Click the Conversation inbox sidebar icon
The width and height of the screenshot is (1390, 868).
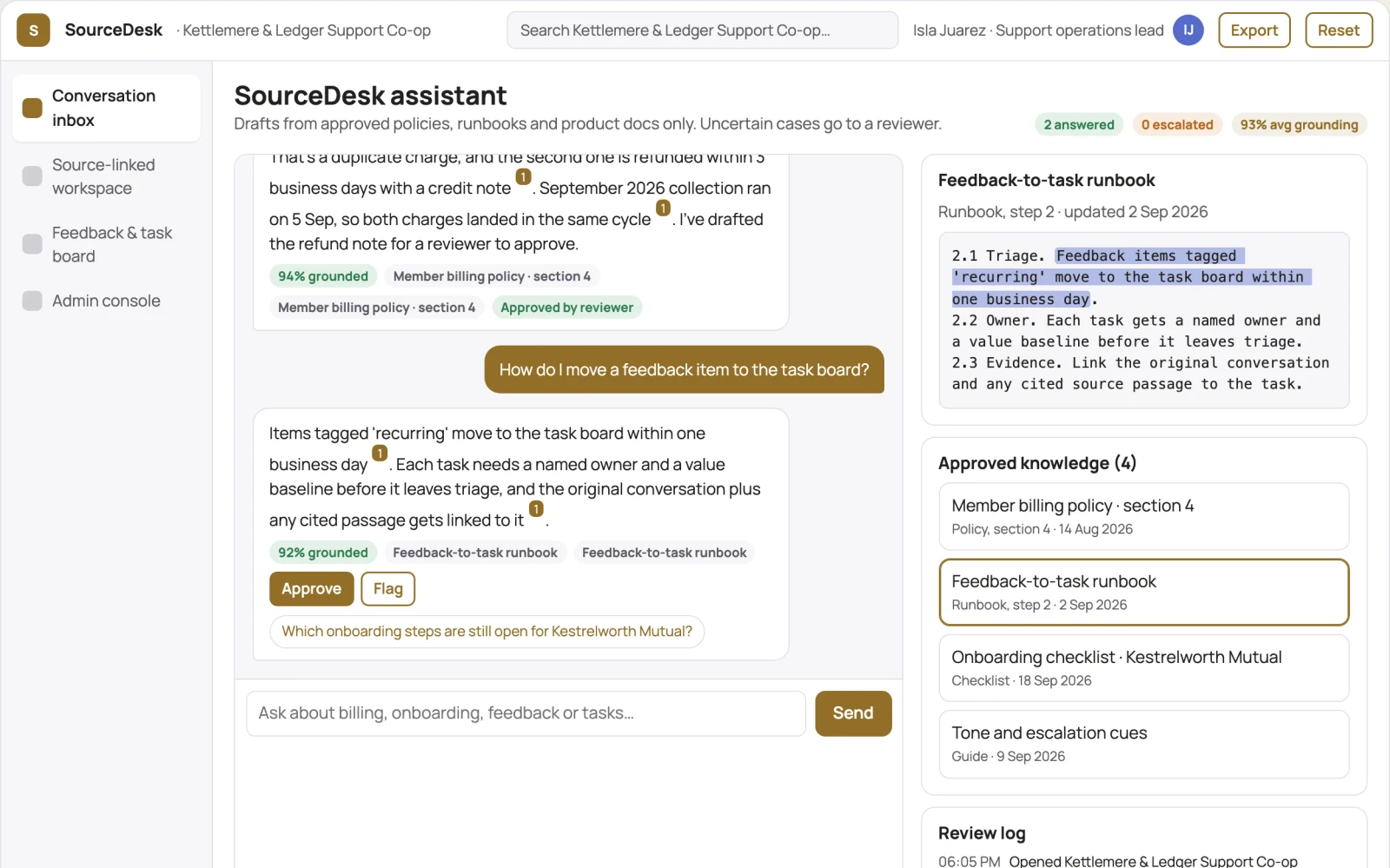coord(32,108)
